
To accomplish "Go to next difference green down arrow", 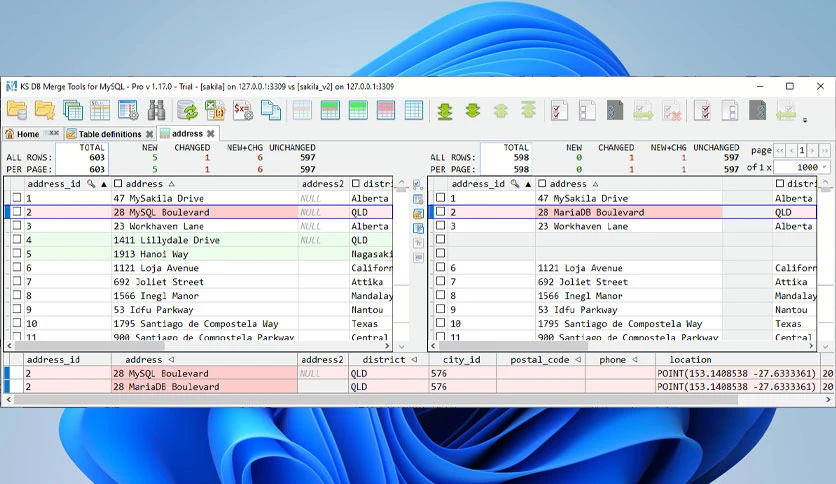I will click(472, 110).
